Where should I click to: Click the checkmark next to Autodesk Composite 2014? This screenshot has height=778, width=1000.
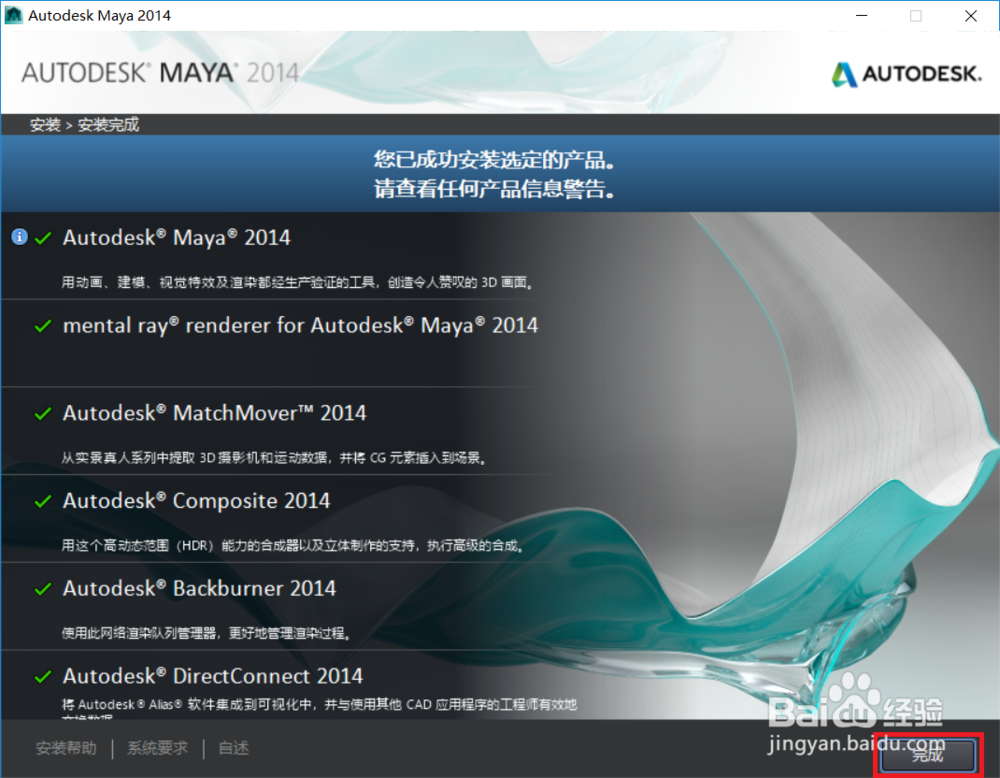[x=40, y=501]
